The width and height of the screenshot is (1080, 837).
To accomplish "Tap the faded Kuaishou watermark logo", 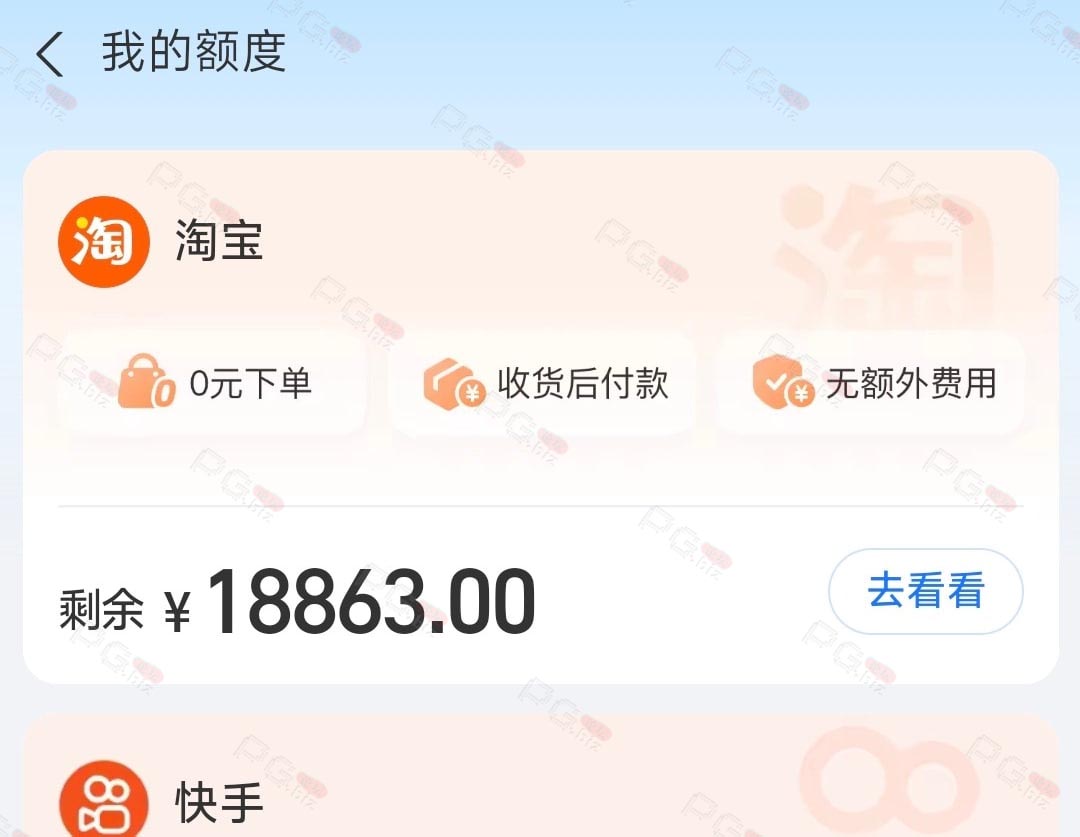I will [889, 781].
